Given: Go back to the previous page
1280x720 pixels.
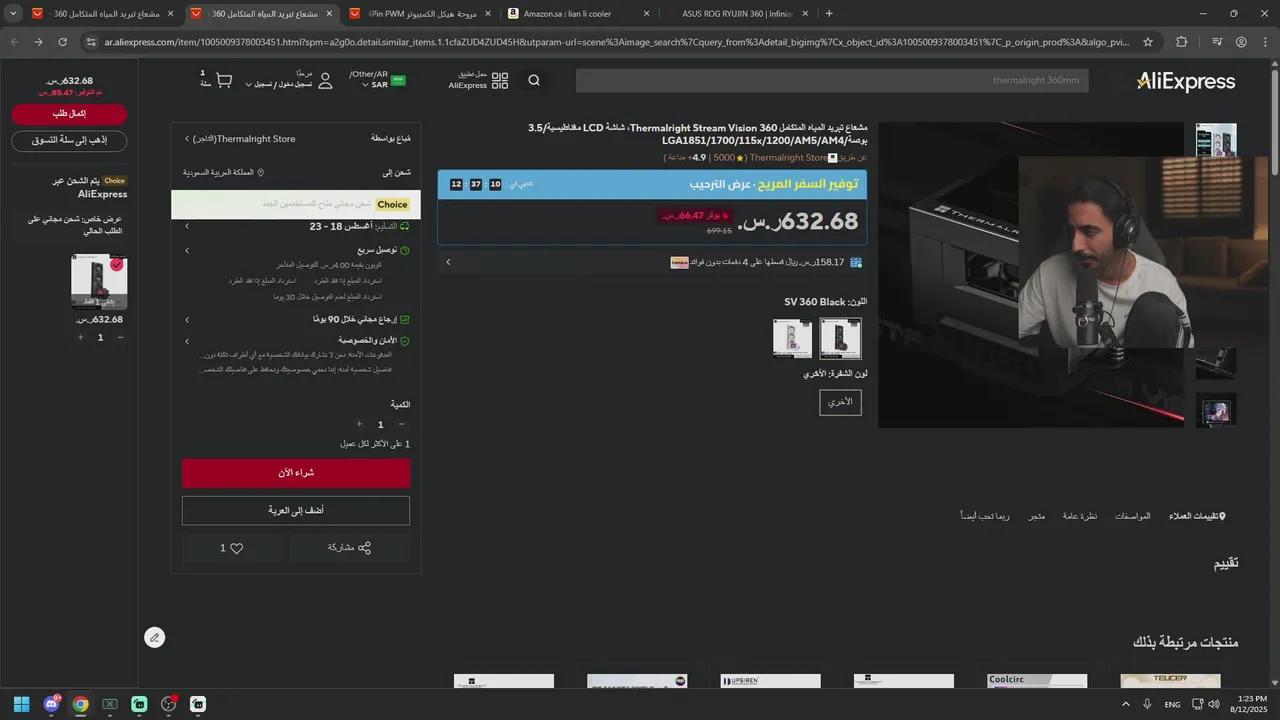Looking at the screenshot, I should 14,42.
